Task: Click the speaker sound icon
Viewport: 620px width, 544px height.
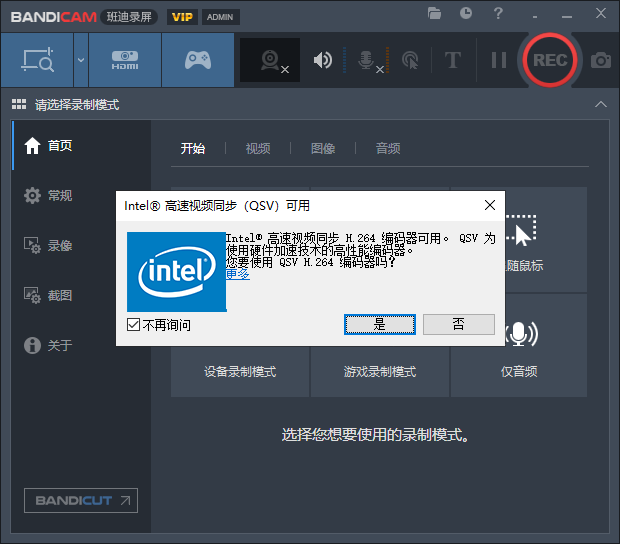Action: point(322,60)
